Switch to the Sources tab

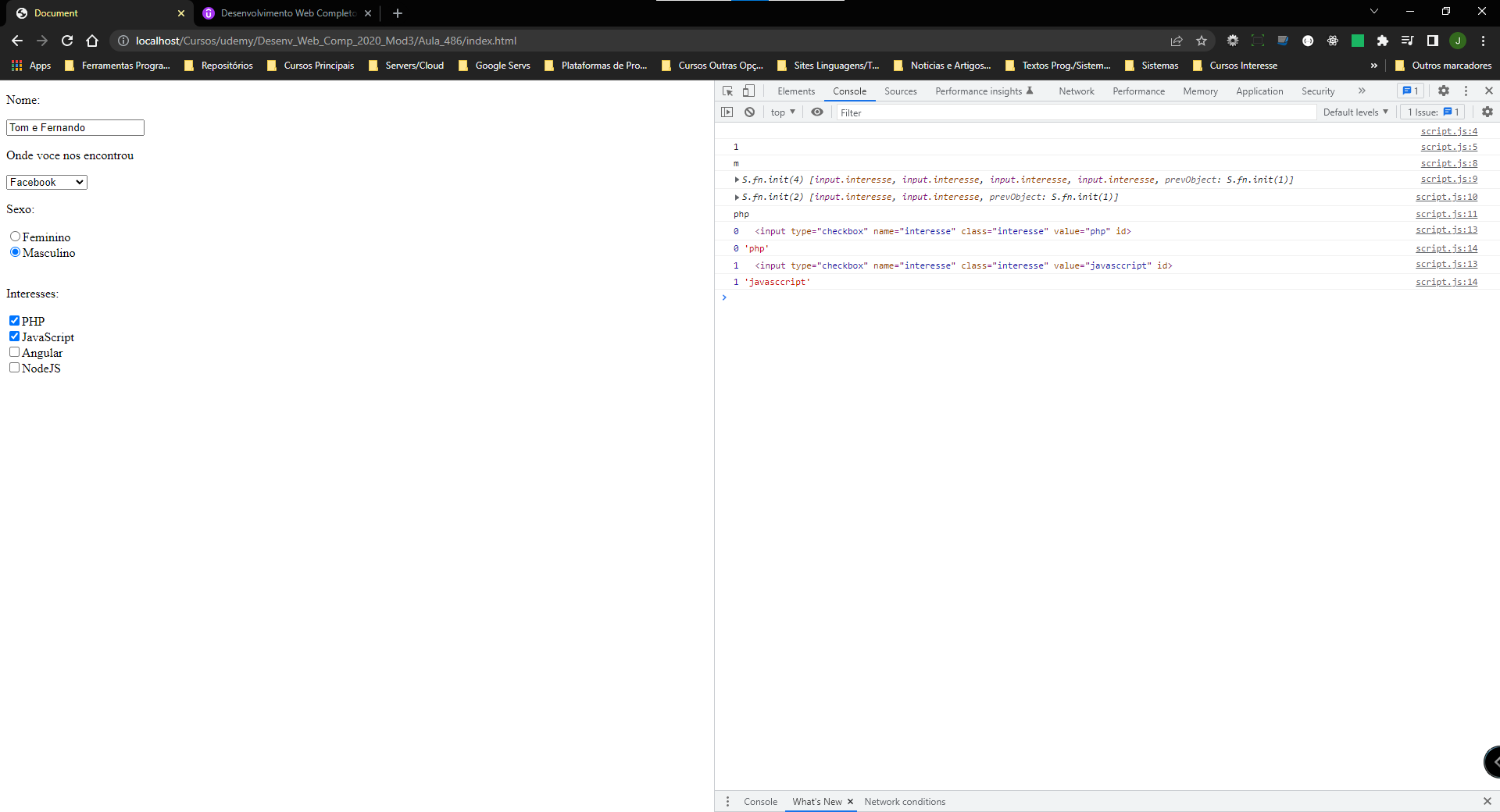(901, 91)
